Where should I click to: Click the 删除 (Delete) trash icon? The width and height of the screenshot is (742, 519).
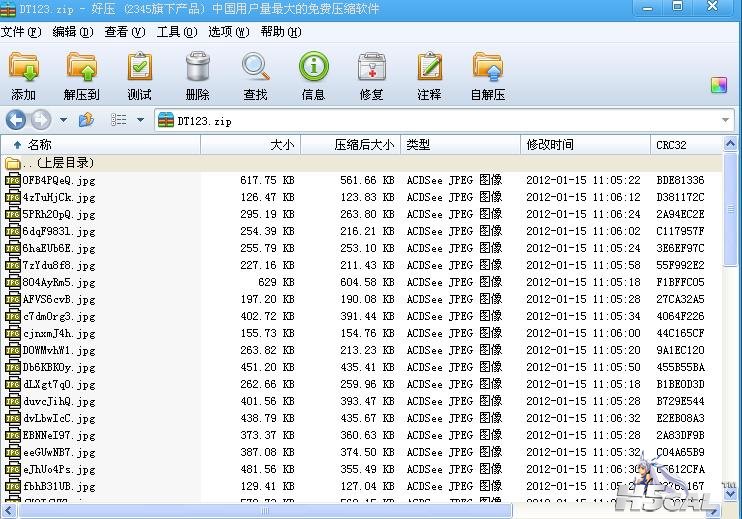click(x=197, y=67)
